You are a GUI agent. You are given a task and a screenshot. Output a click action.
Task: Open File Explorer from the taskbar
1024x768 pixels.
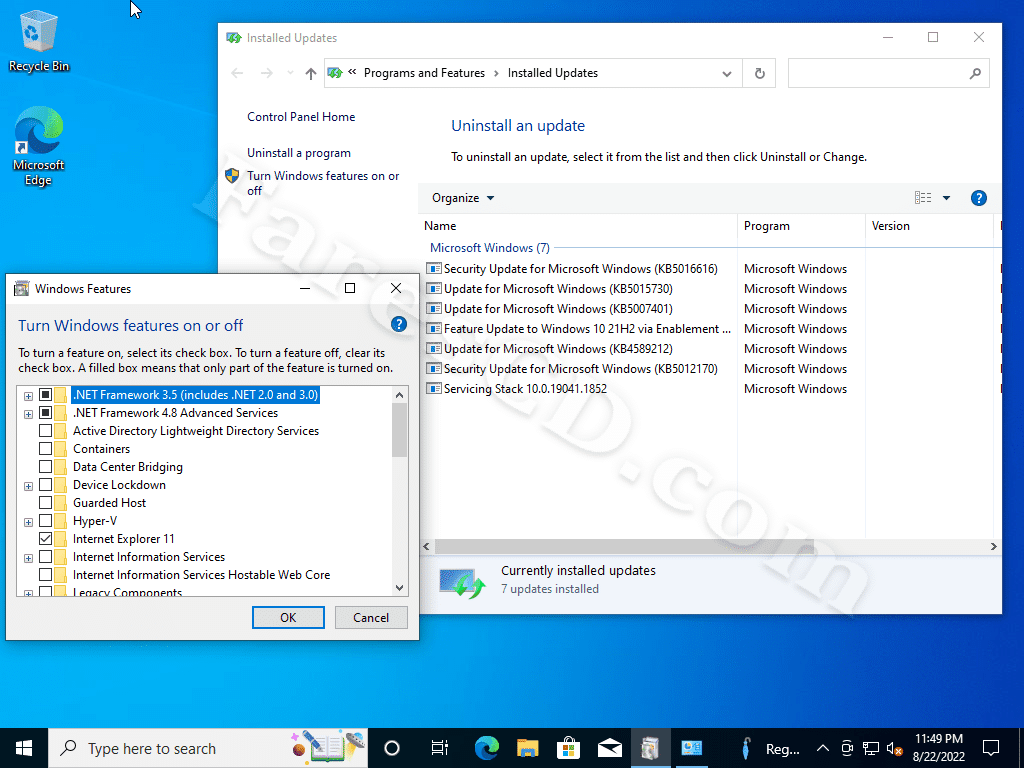(x=528, y=748)
